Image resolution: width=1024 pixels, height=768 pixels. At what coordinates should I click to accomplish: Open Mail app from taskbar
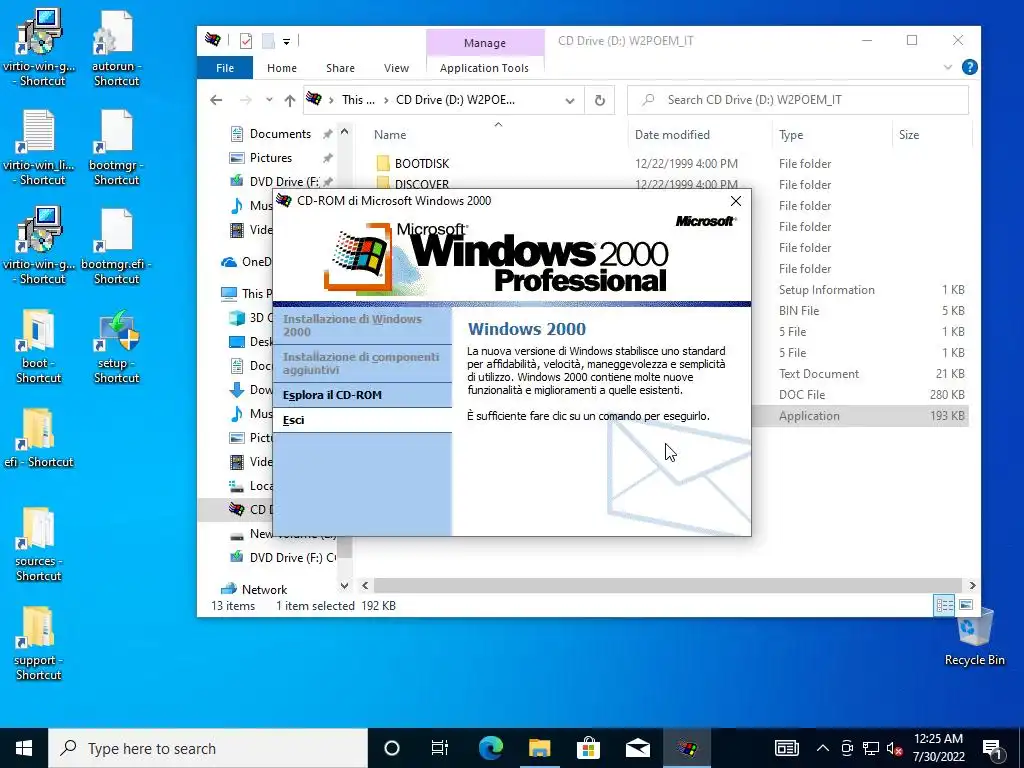tap(637, 748)
